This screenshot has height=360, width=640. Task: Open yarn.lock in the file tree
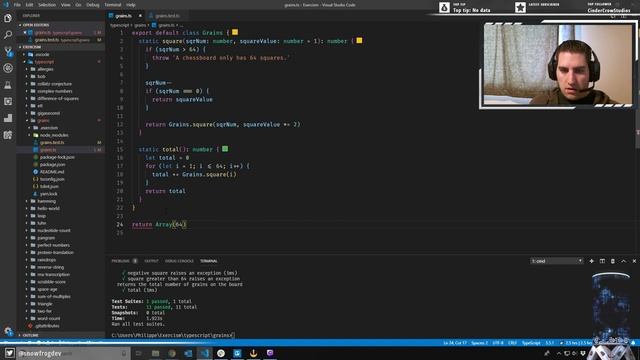[x=49, y=194]
